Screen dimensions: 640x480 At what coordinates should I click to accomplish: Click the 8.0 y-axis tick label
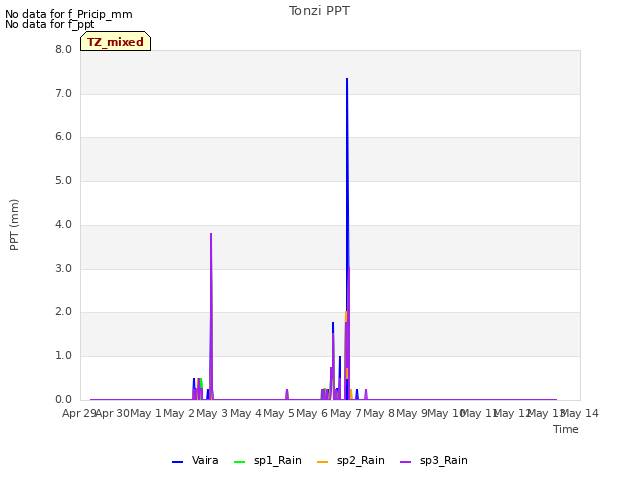pos(63,50)
